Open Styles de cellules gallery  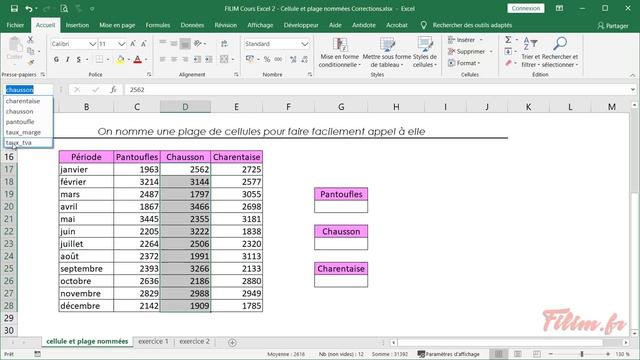424,52
